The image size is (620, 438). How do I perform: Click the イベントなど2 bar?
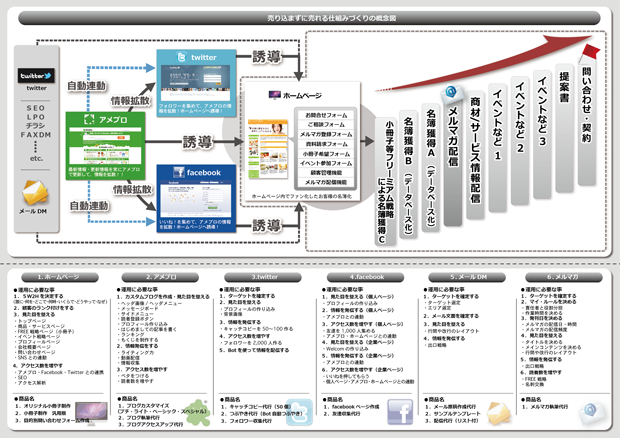pos(520,141)
